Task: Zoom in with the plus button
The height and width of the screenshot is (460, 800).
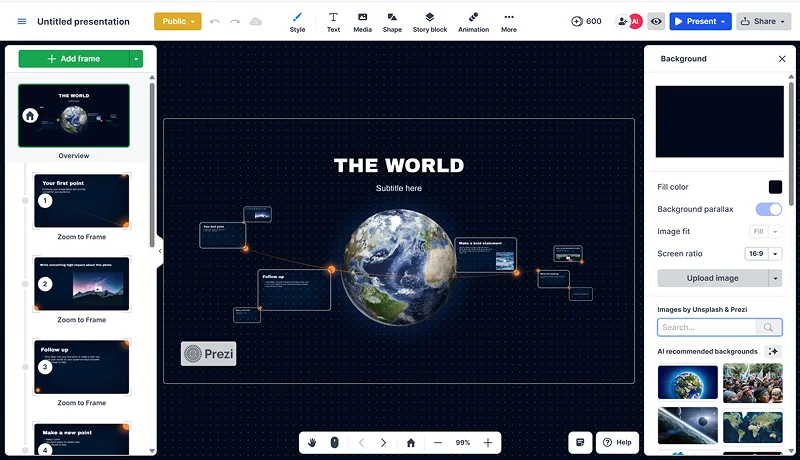Action: click(488, 443)
